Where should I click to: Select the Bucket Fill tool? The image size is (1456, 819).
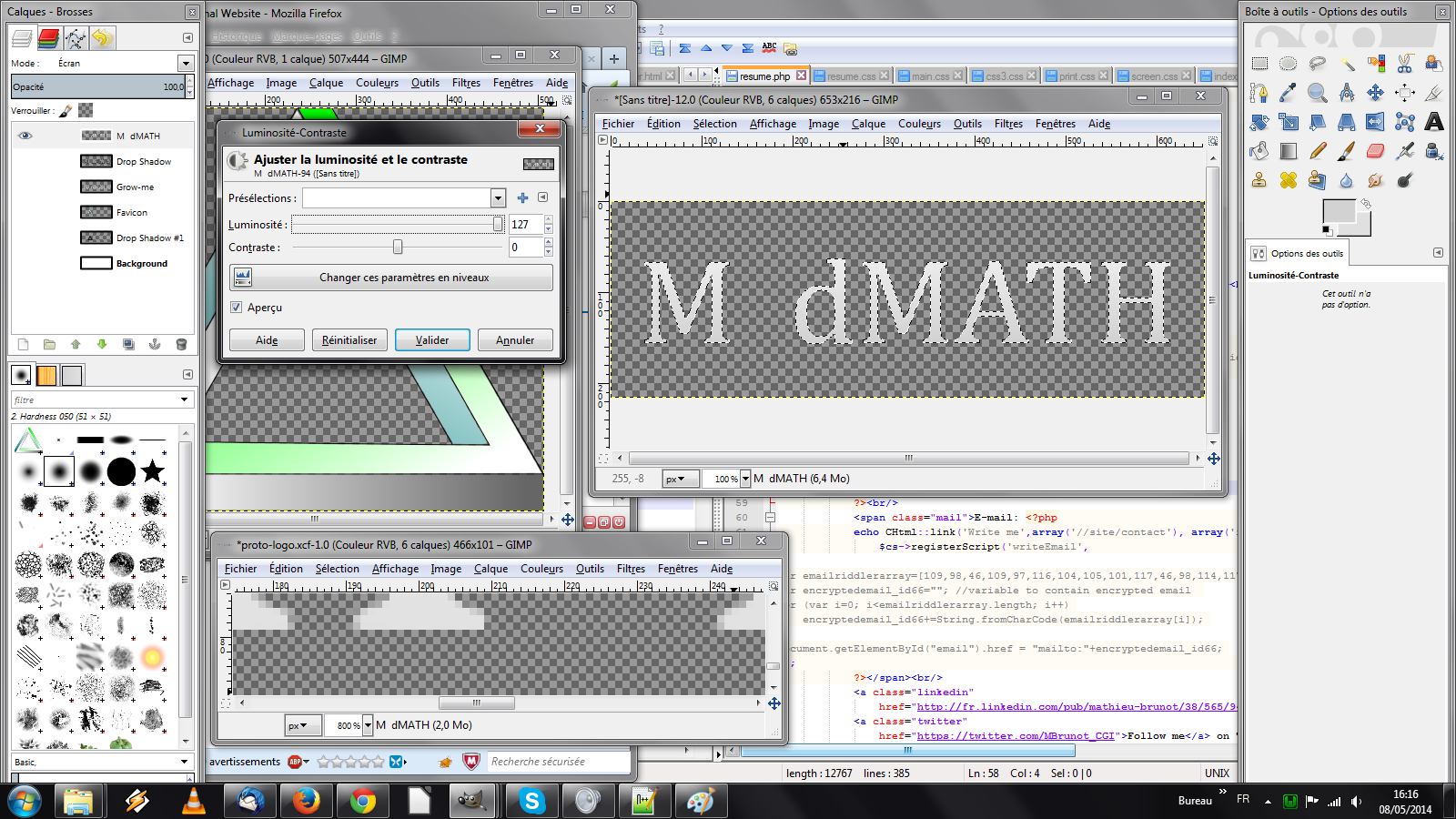click(x=1259, y=150)
